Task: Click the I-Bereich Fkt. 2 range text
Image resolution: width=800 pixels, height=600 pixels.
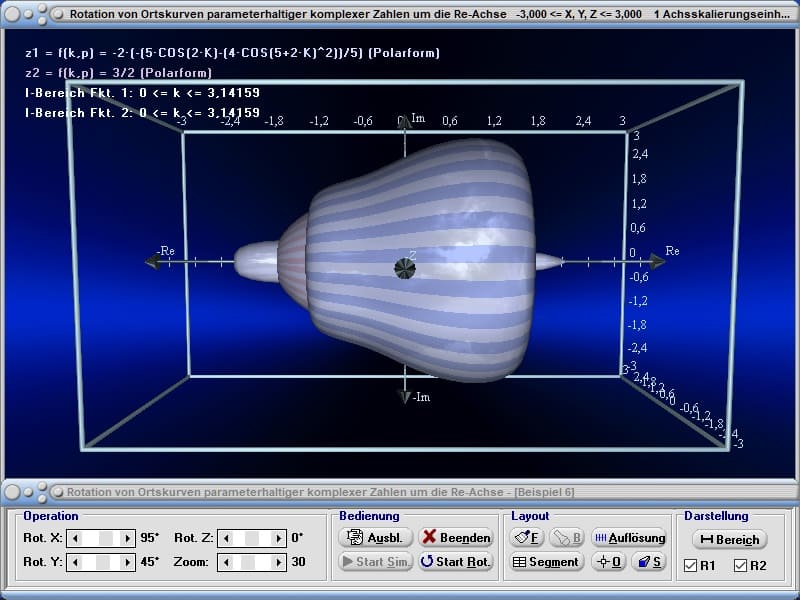Action: pyautogui.click(x=142, y=113)
